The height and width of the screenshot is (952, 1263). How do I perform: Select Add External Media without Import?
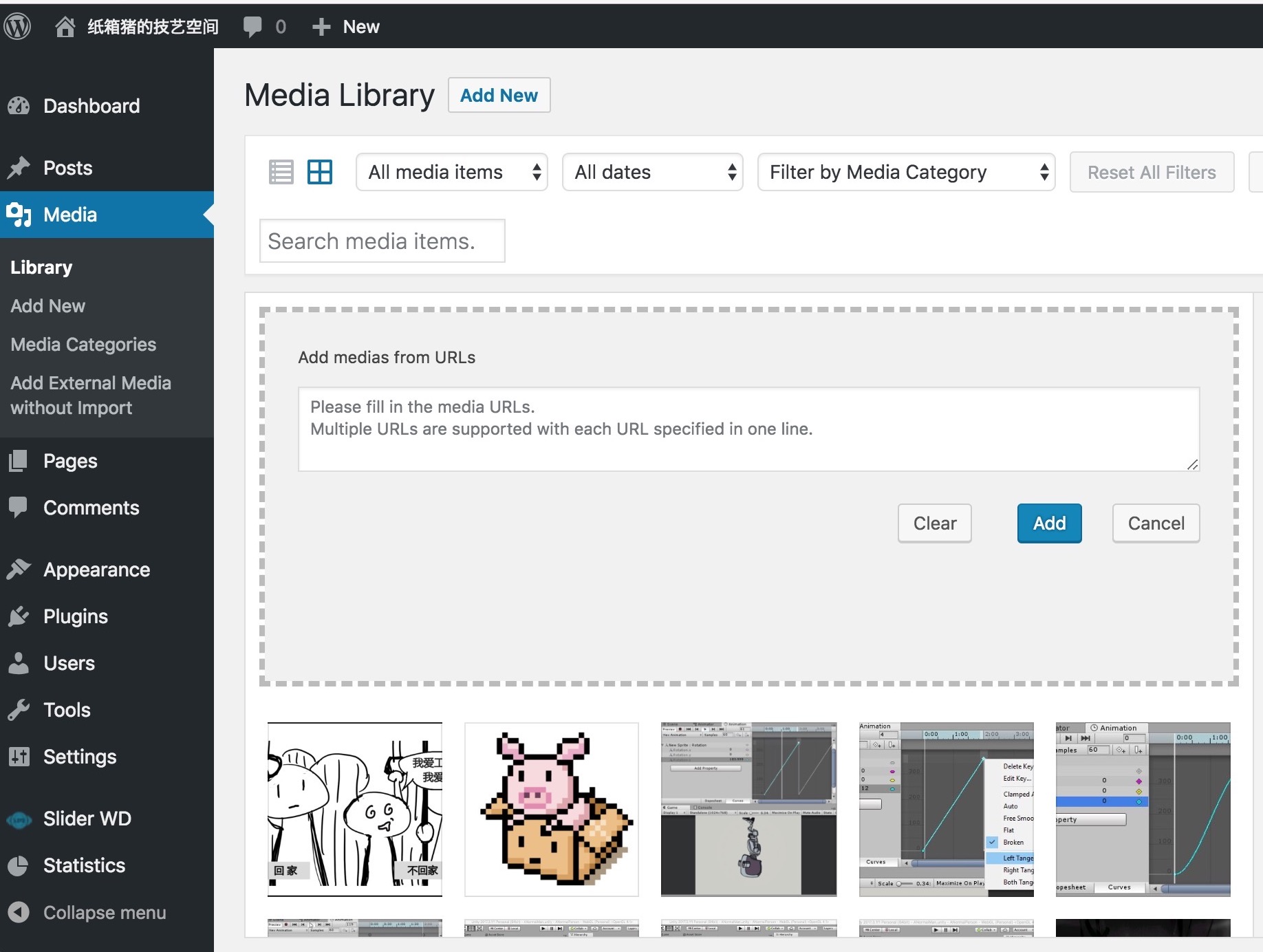coord(91,396)
